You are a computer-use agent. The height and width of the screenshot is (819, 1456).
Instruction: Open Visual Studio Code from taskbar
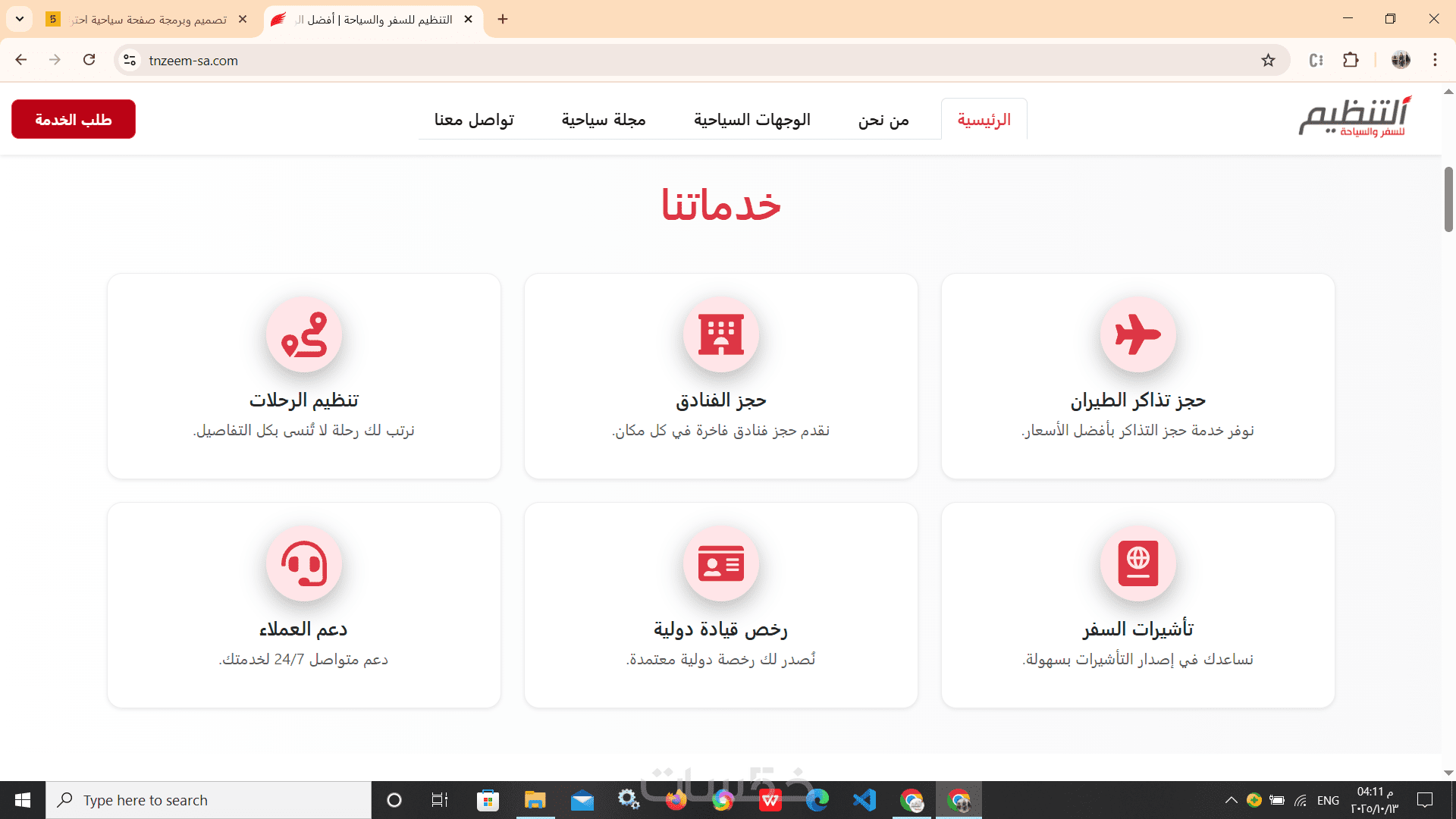(864, 800)
